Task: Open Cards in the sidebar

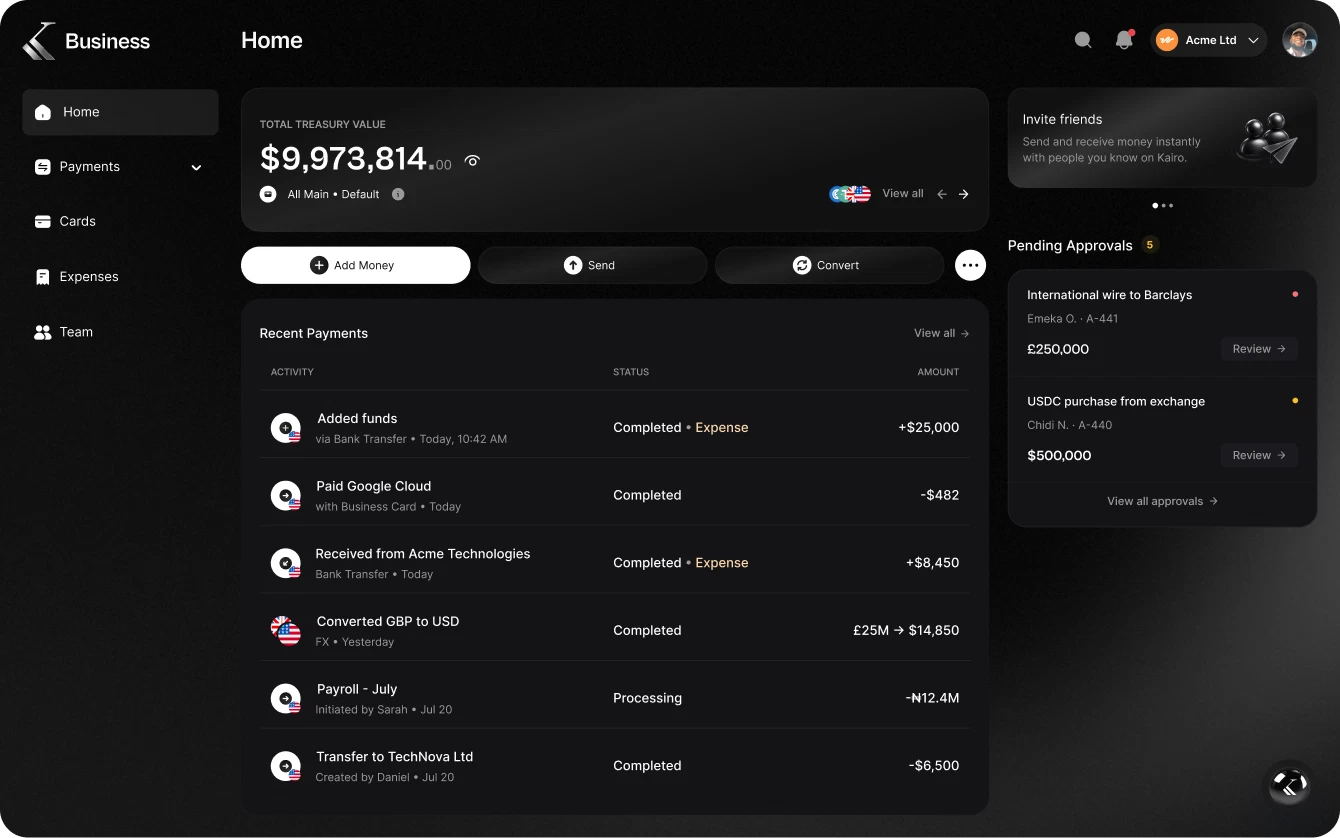Action: 66,222
